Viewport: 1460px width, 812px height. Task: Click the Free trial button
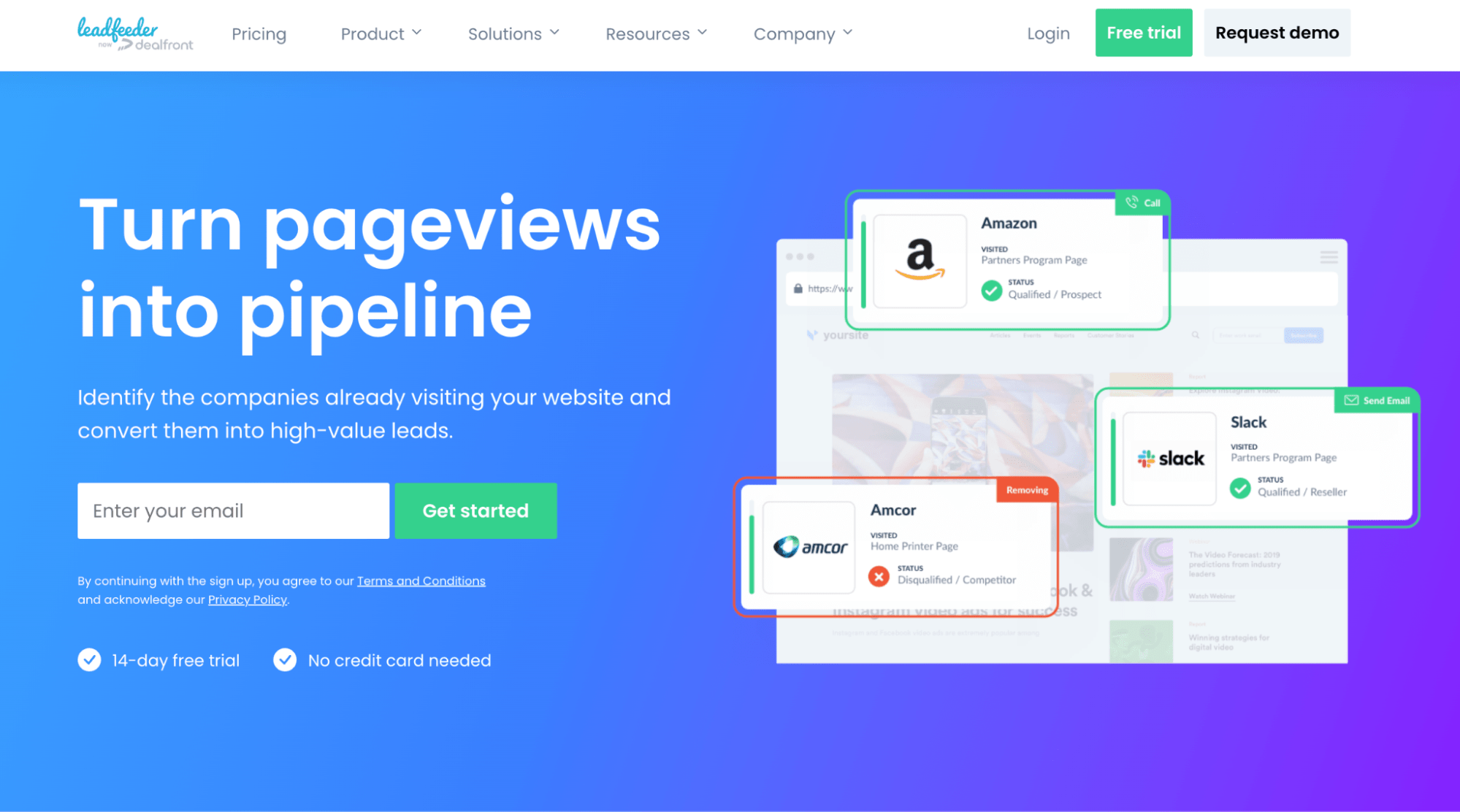tap(1145, 32)
